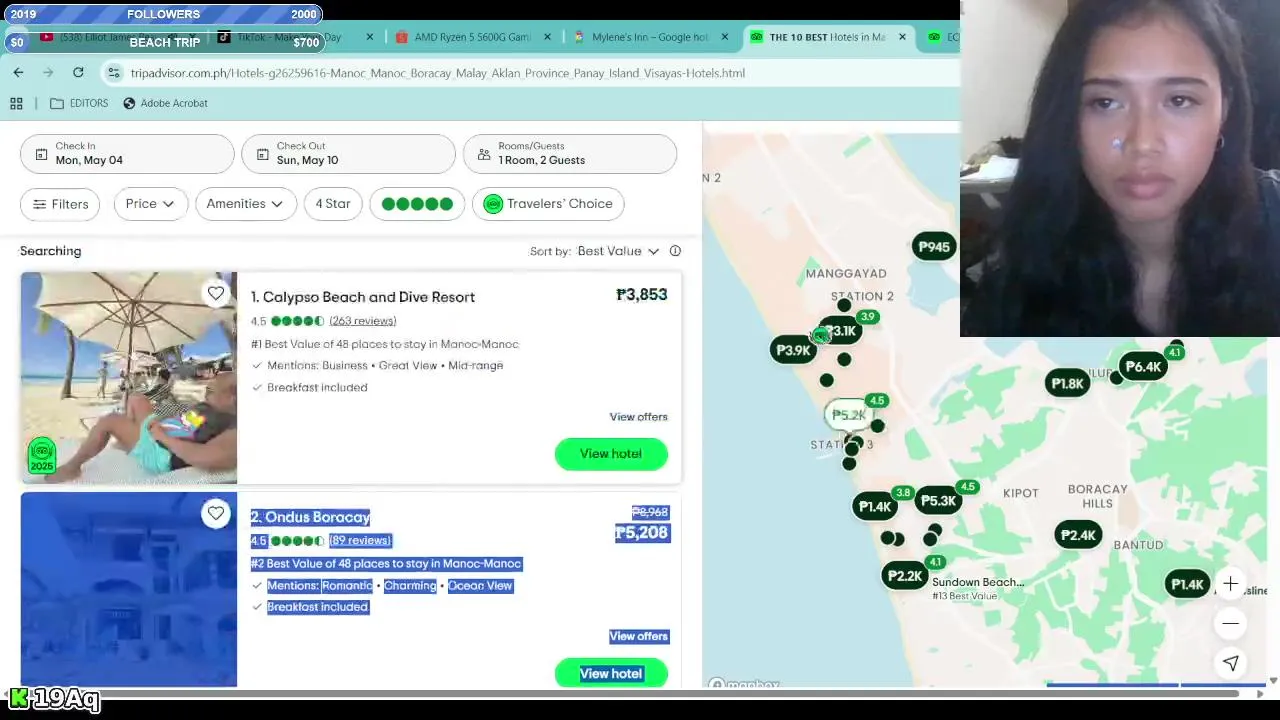The image size is (1280, 720).
Task: Open Calypso Beach resort photo thumbnail
Action: pyautogui.click(x=129, y=378)
